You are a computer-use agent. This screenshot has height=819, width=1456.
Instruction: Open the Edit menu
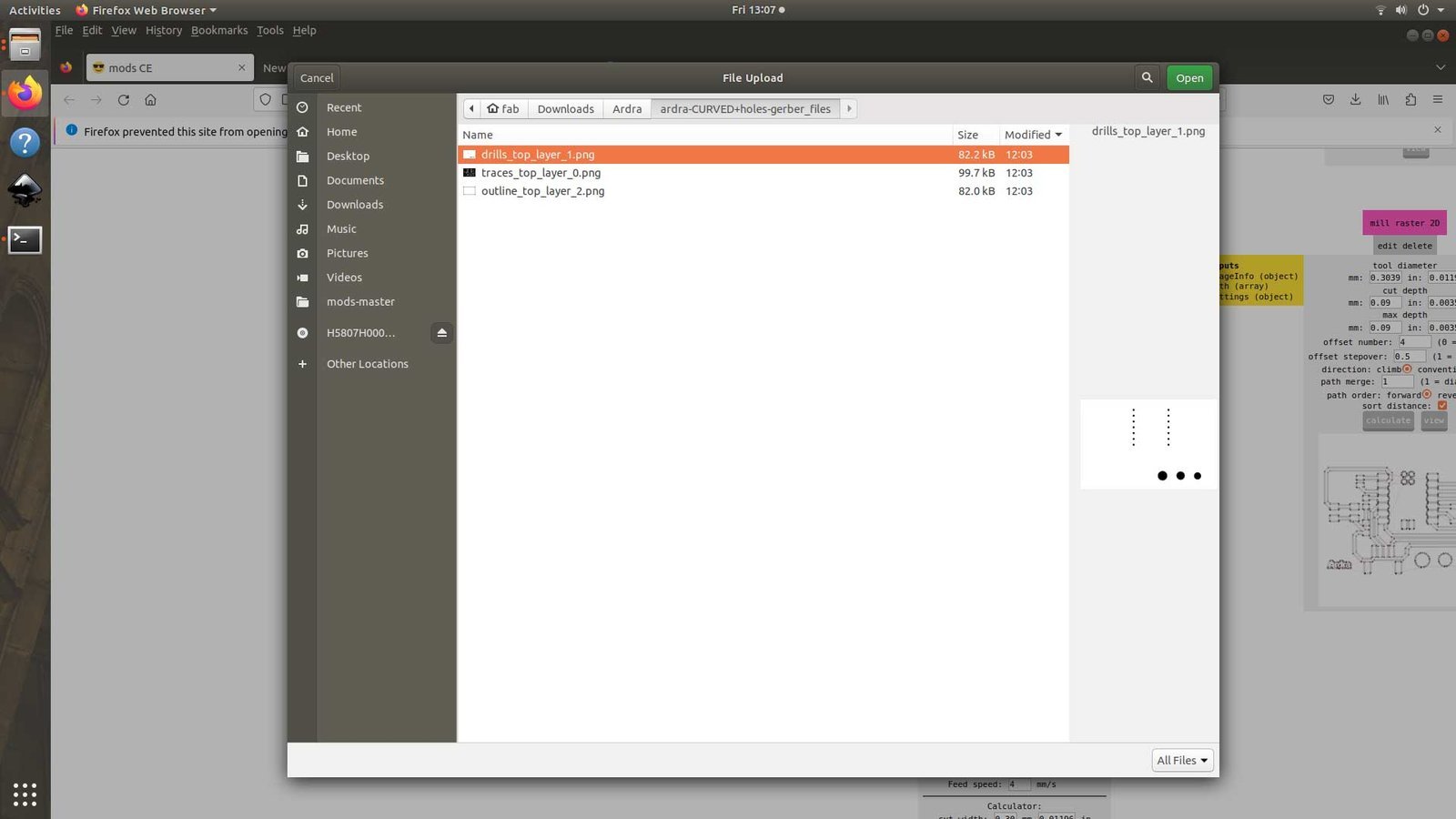[92, 30]
